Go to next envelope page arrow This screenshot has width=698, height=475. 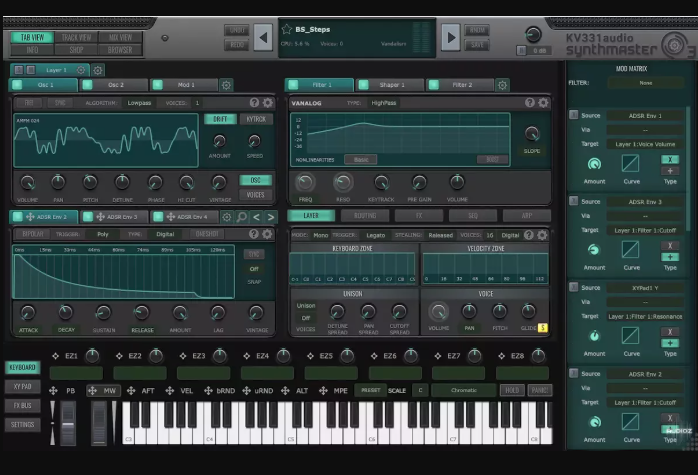(x=271, y=217)
